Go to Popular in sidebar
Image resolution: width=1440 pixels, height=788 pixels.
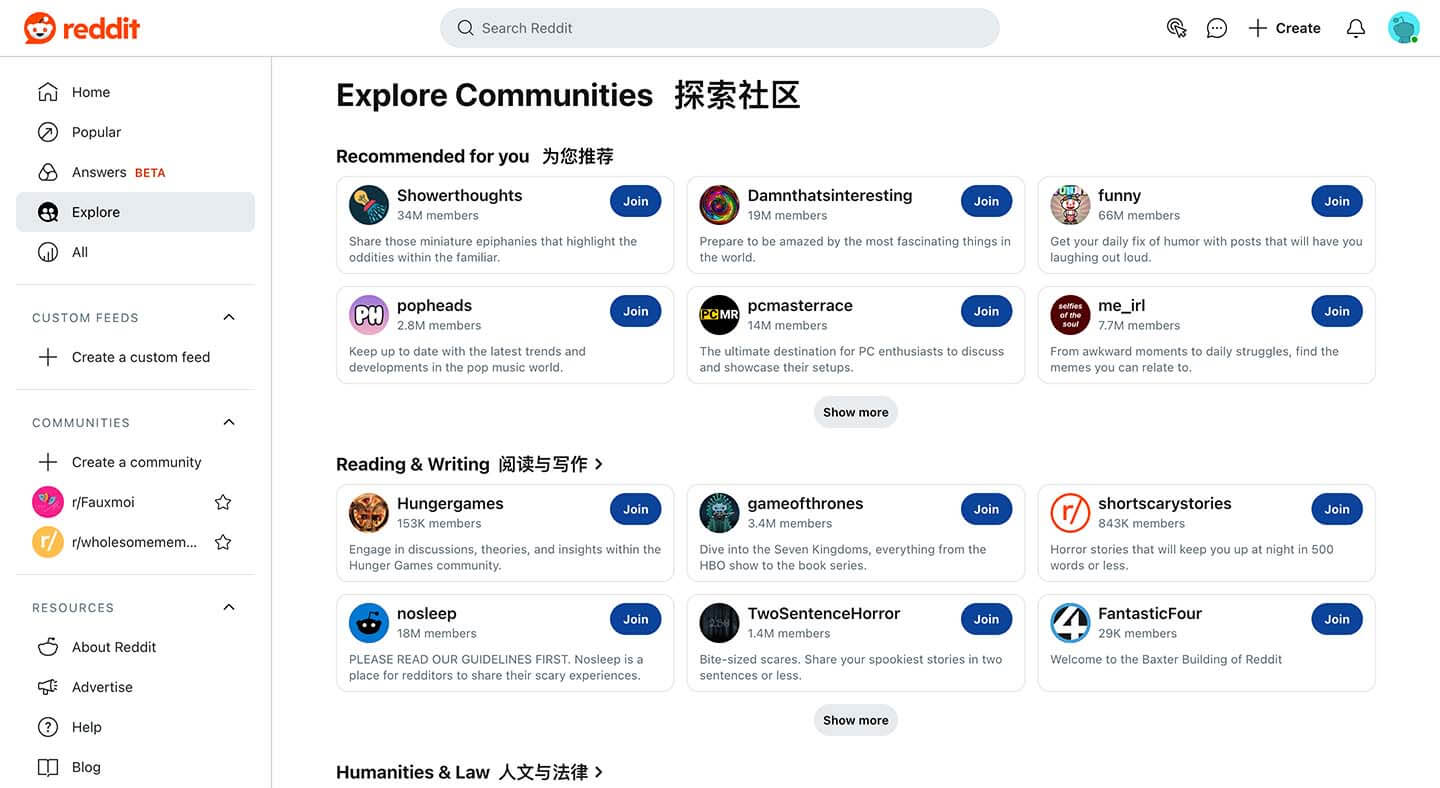coord(135,132)
